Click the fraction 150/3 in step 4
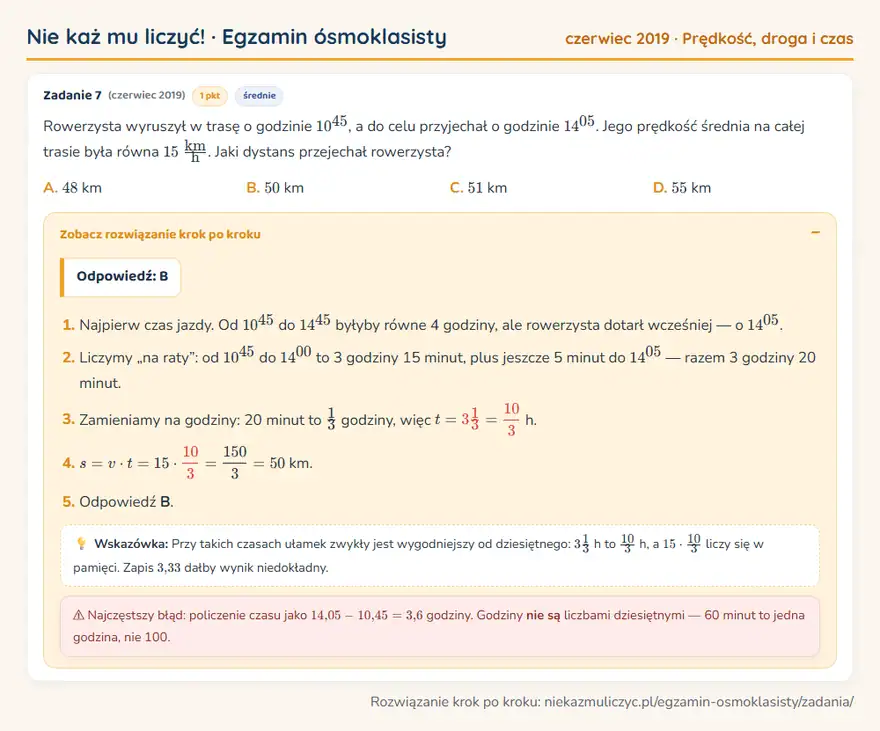The width and height of the screenshot is (880, 731). (235, 463)
